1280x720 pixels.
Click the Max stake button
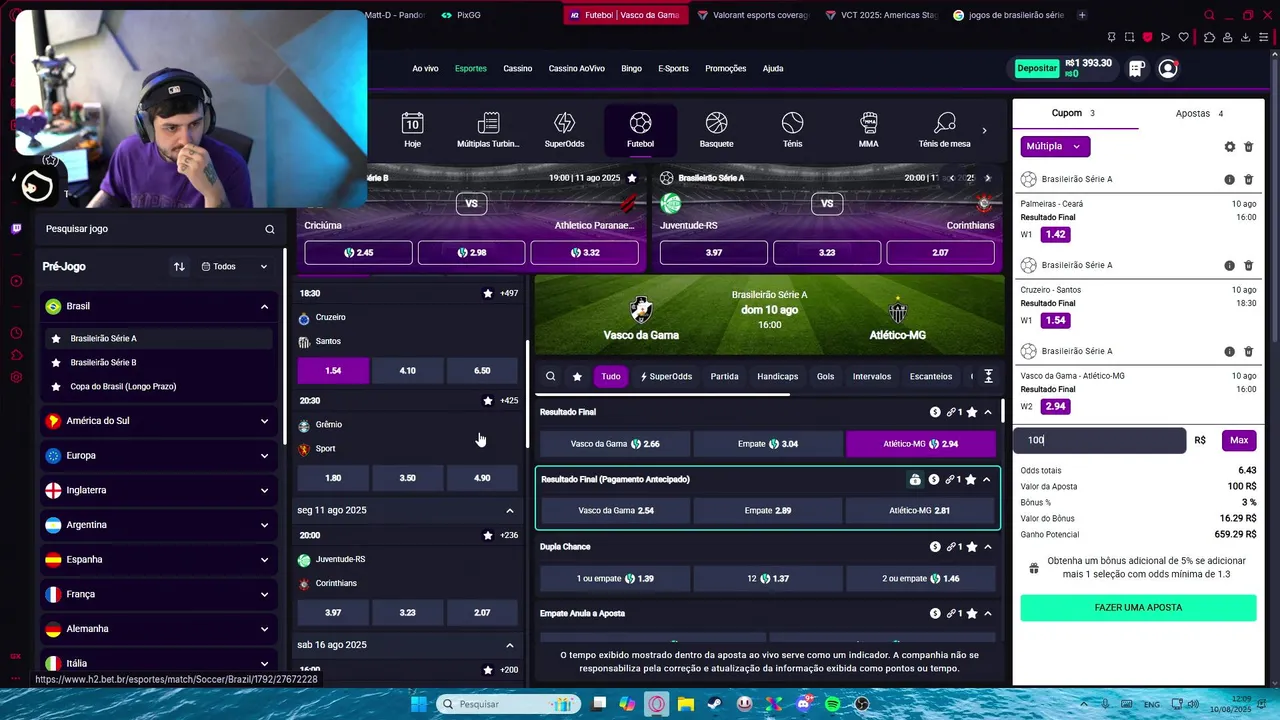coord(1239,440)
